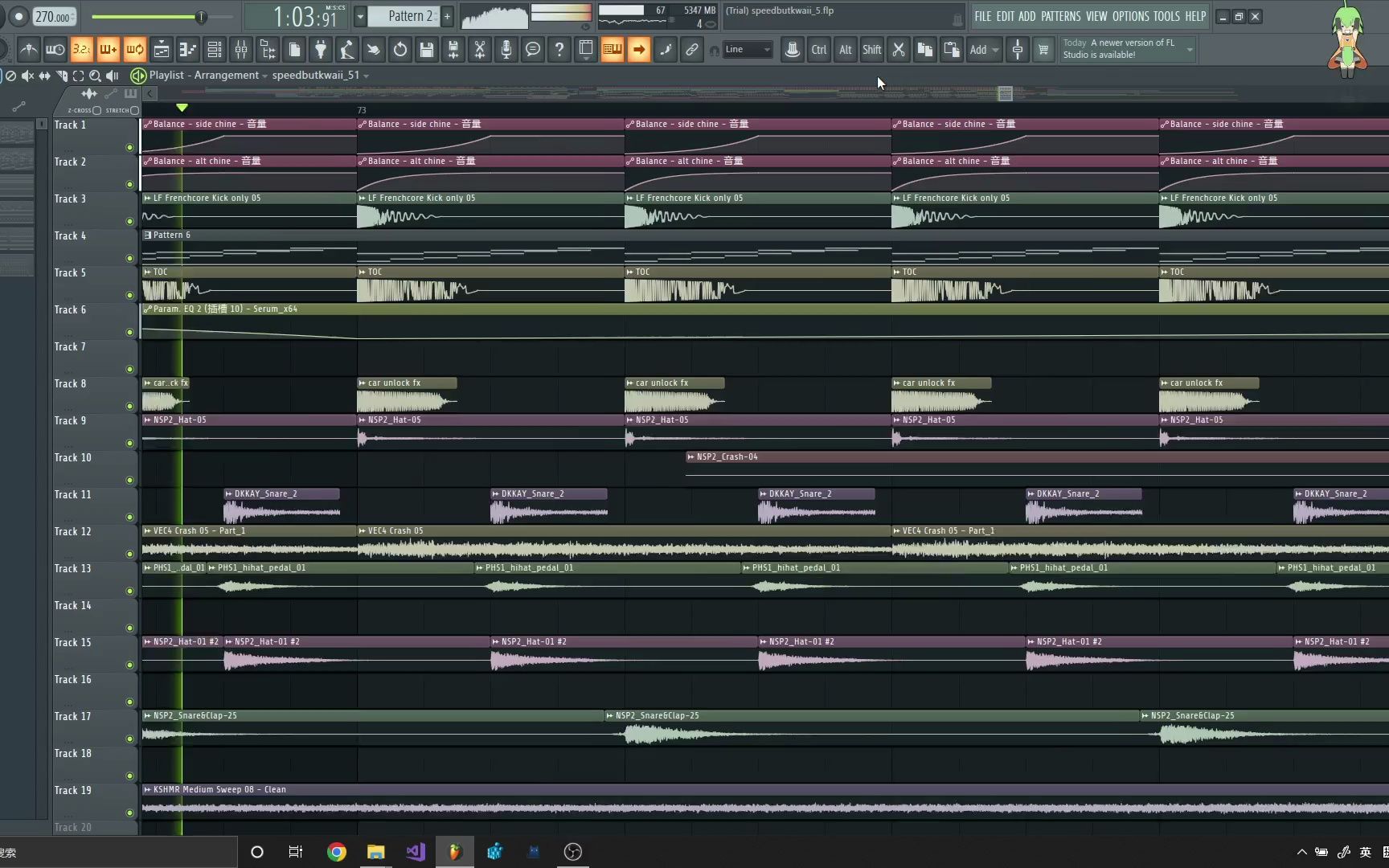Viewport: 1389px width, 868px height.
Task: Click the copy icon next to scissors
Action: pyautogui.click(x=925, y=50)
